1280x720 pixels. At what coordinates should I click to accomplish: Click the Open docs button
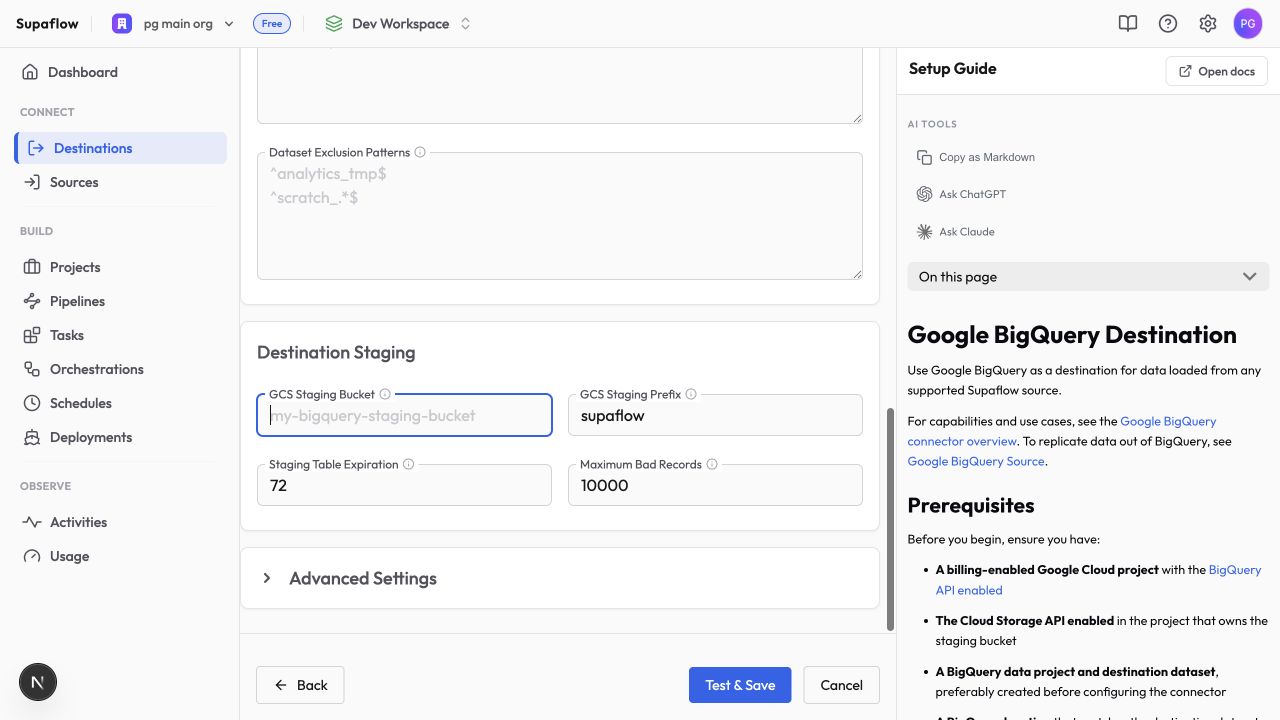click(x=1217, y=71)
